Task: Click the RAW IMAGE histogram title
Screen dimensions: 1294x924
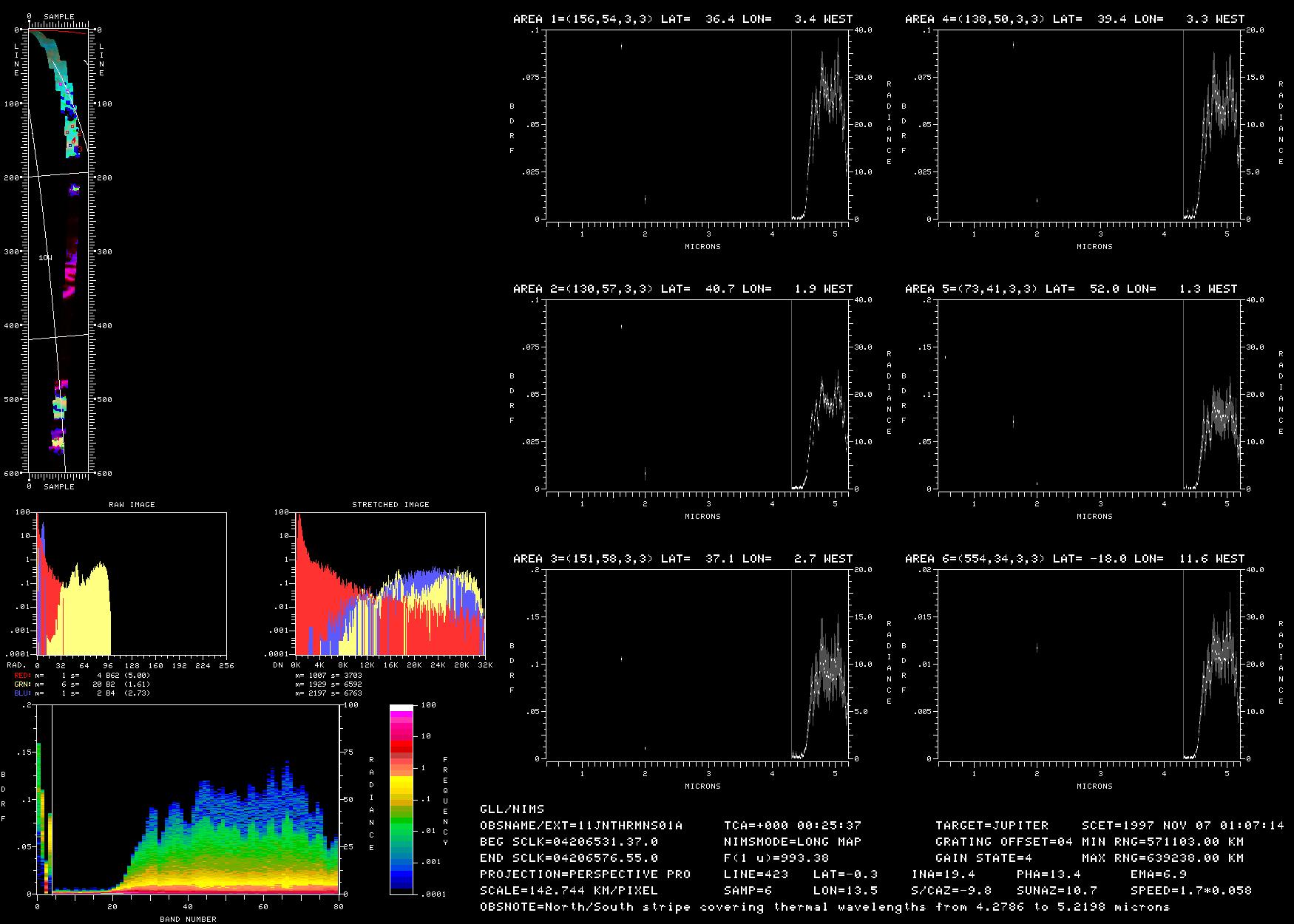Action: [x=132, y=505]
